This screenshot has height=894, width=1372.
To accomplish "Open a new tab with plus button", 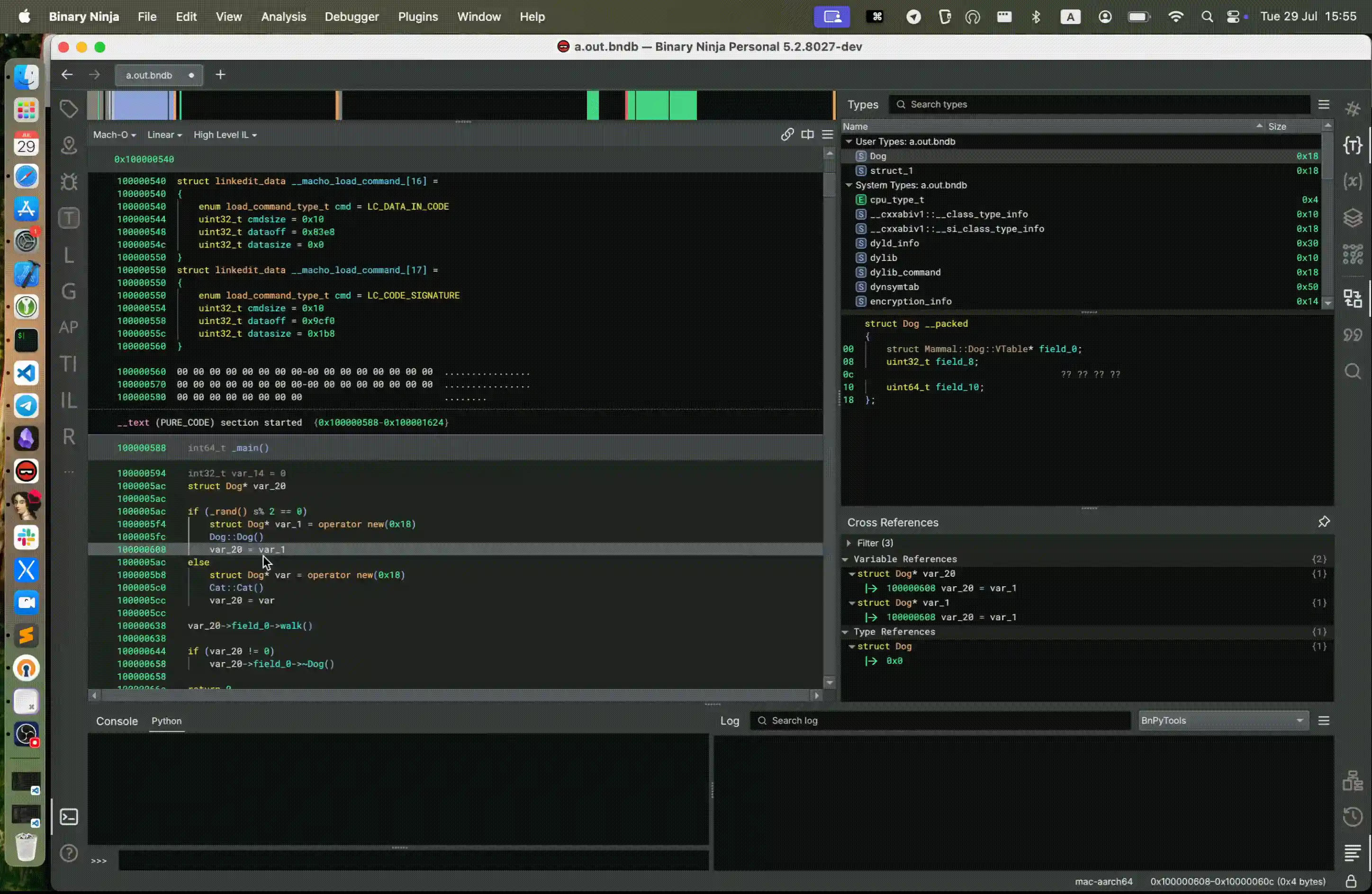I will 220,75.
